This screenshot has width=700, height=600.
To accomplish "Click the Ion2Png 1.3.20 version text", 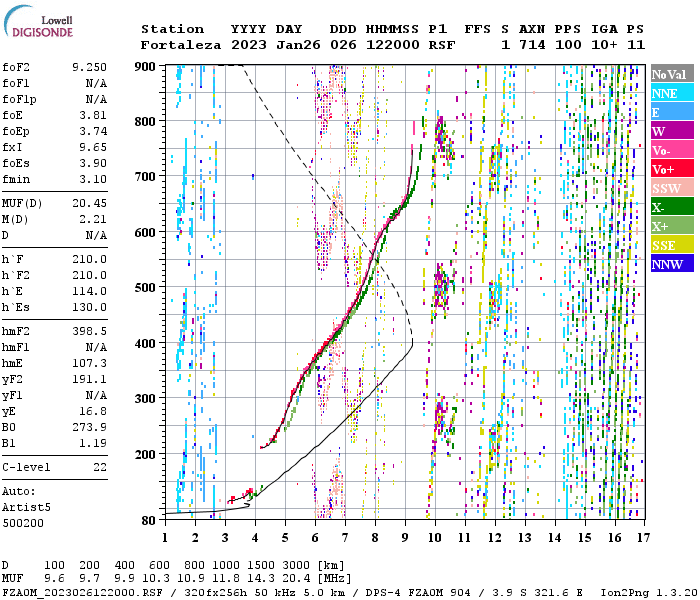I will tap(649, 593).
